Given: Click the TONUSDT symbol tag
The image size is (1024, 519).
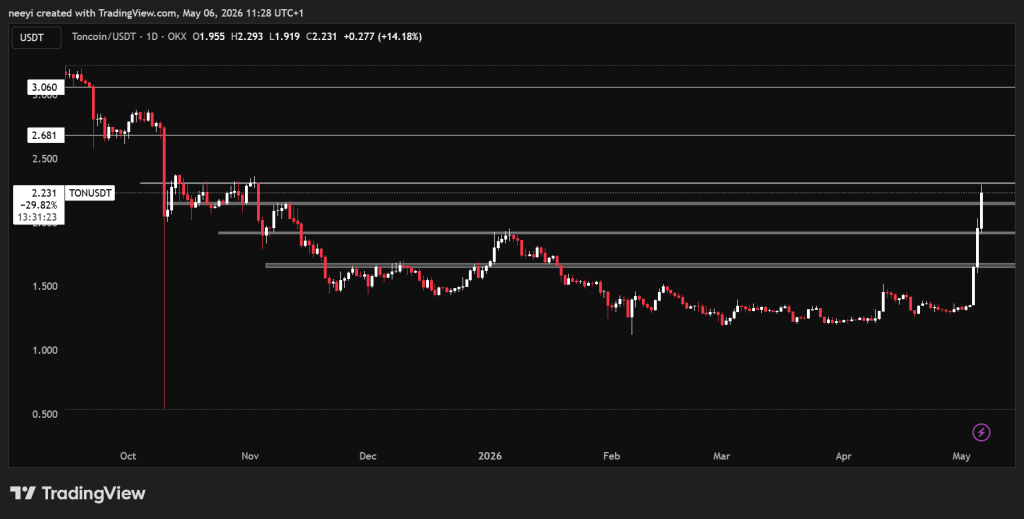Looking at the screenshot, I should 91,193.
